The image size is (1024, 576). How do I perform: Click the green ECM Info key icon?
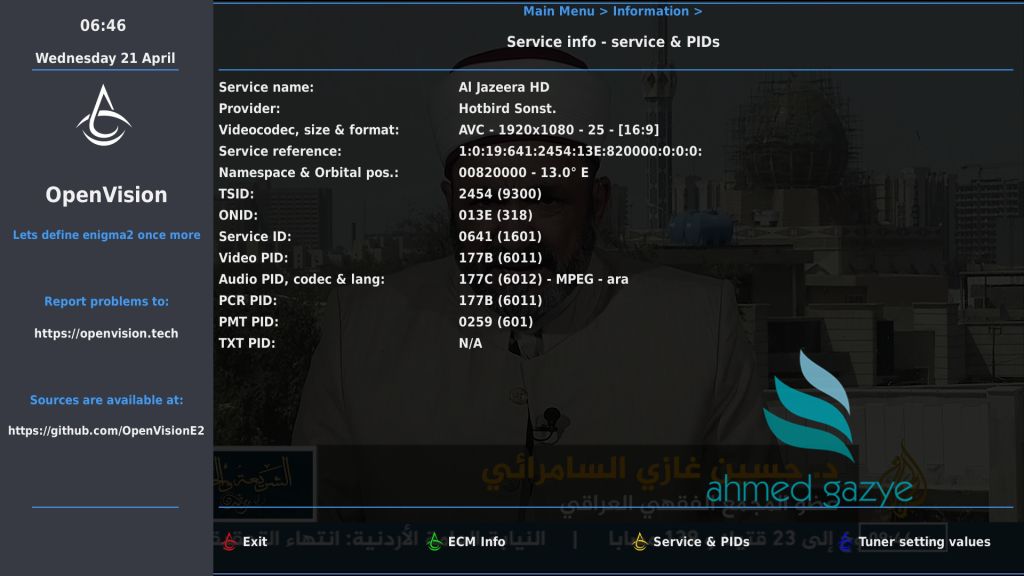point(434,541)
